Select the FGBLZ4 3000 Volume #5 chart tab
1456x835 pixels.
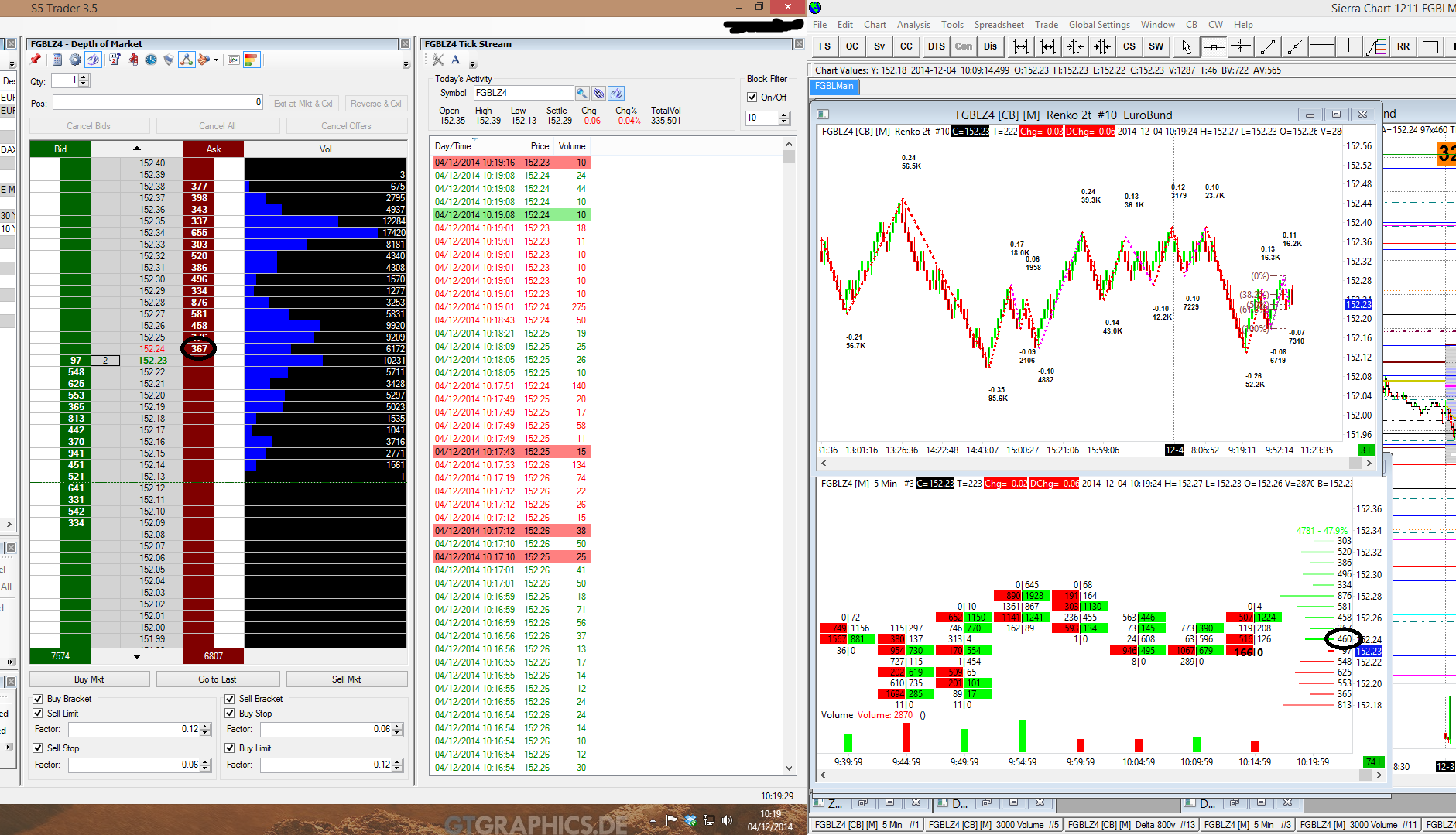click(993, 825)
